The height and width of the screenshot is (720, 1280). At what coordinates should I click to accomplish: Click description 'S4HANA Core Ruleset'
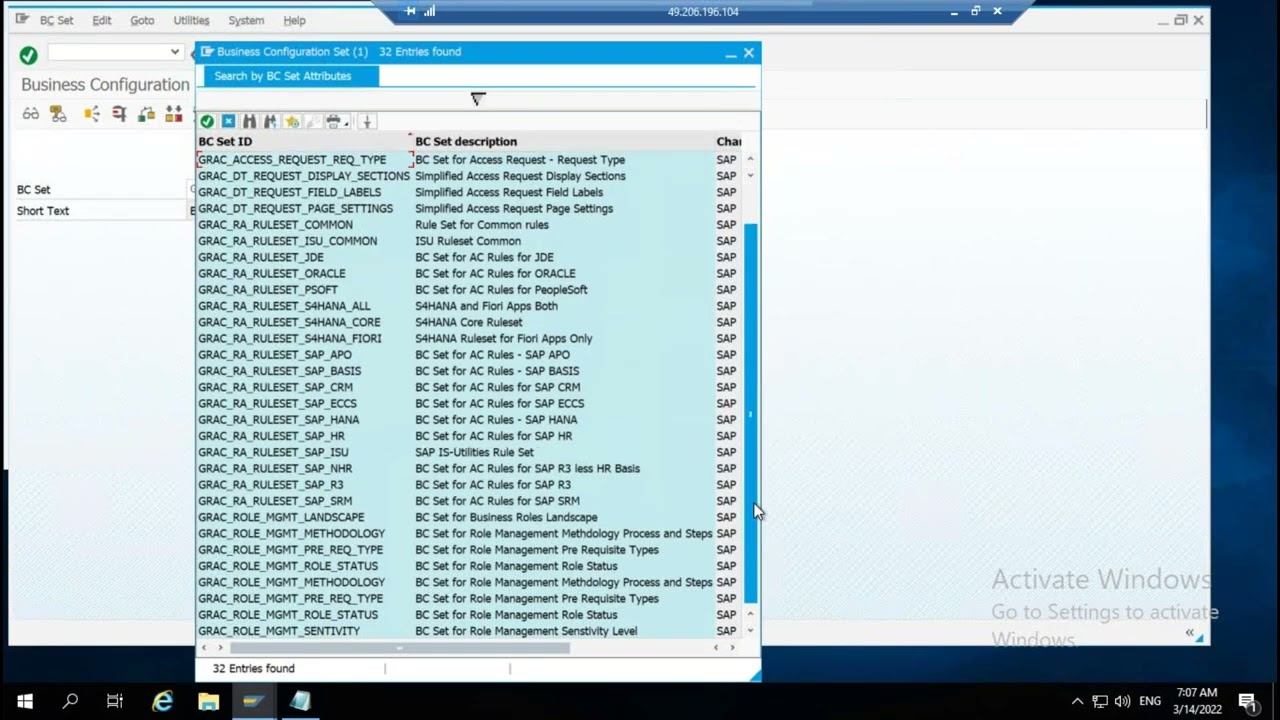[x=469, y=322]
